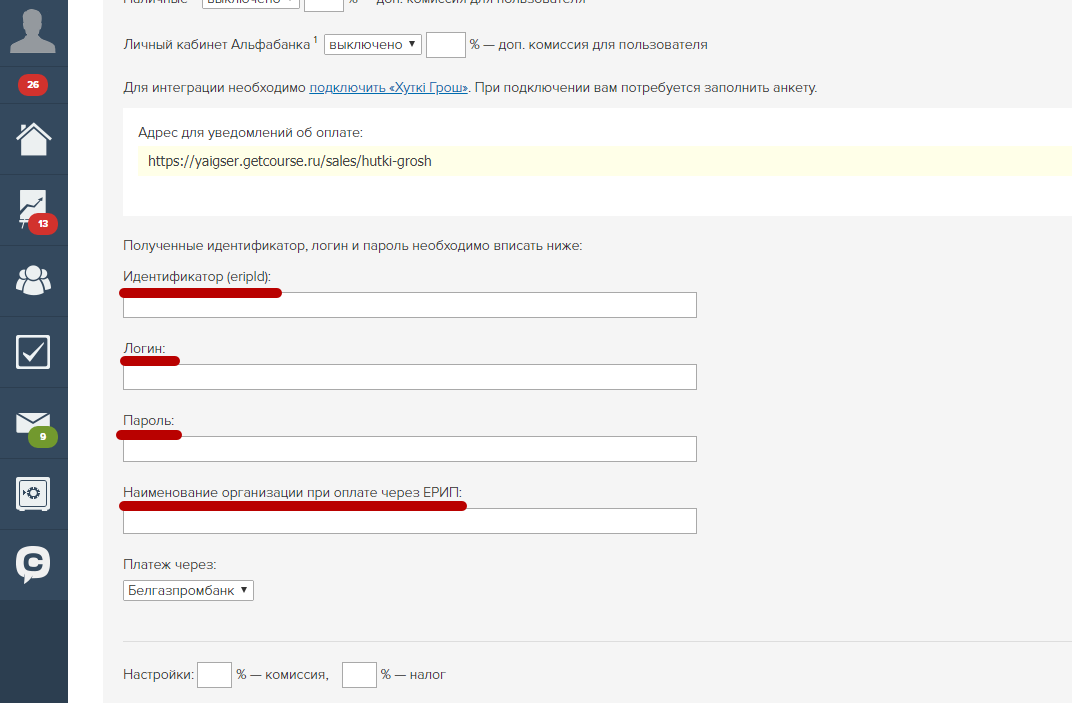Open the messages envelope icon in sidebar
The image size is (1072, 703).
(34, 423)
